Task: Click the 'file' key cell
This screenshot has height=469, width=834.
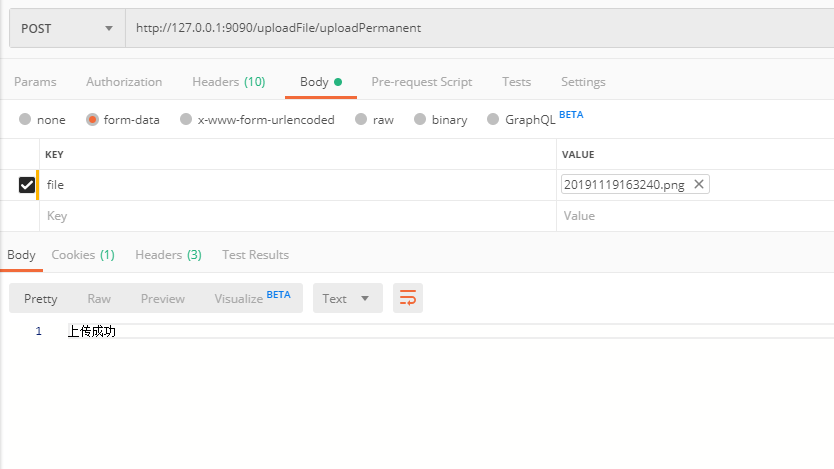Action: point(298,185)
